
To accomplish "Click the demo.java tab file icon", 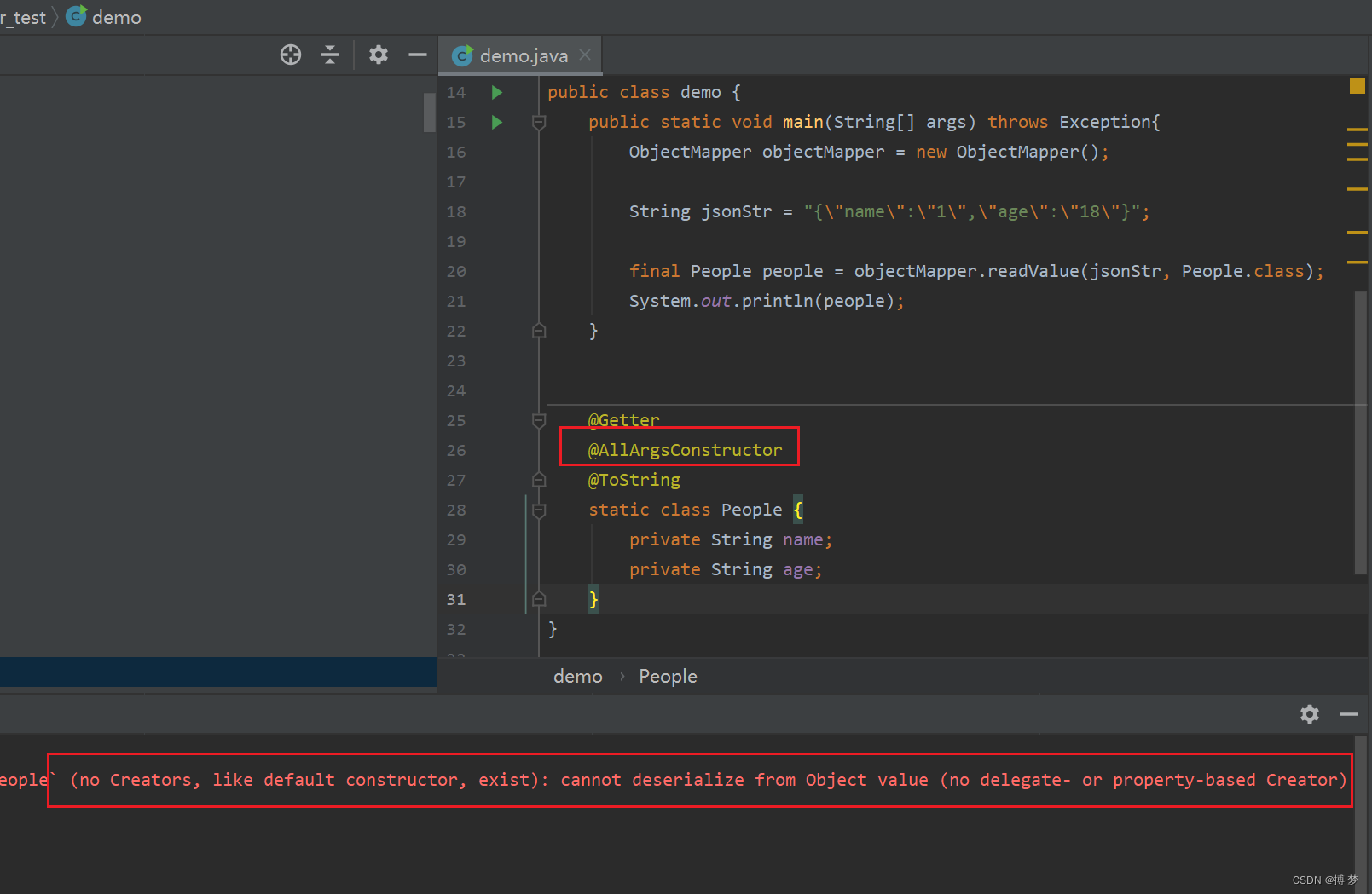I will [x=463, y=55].
